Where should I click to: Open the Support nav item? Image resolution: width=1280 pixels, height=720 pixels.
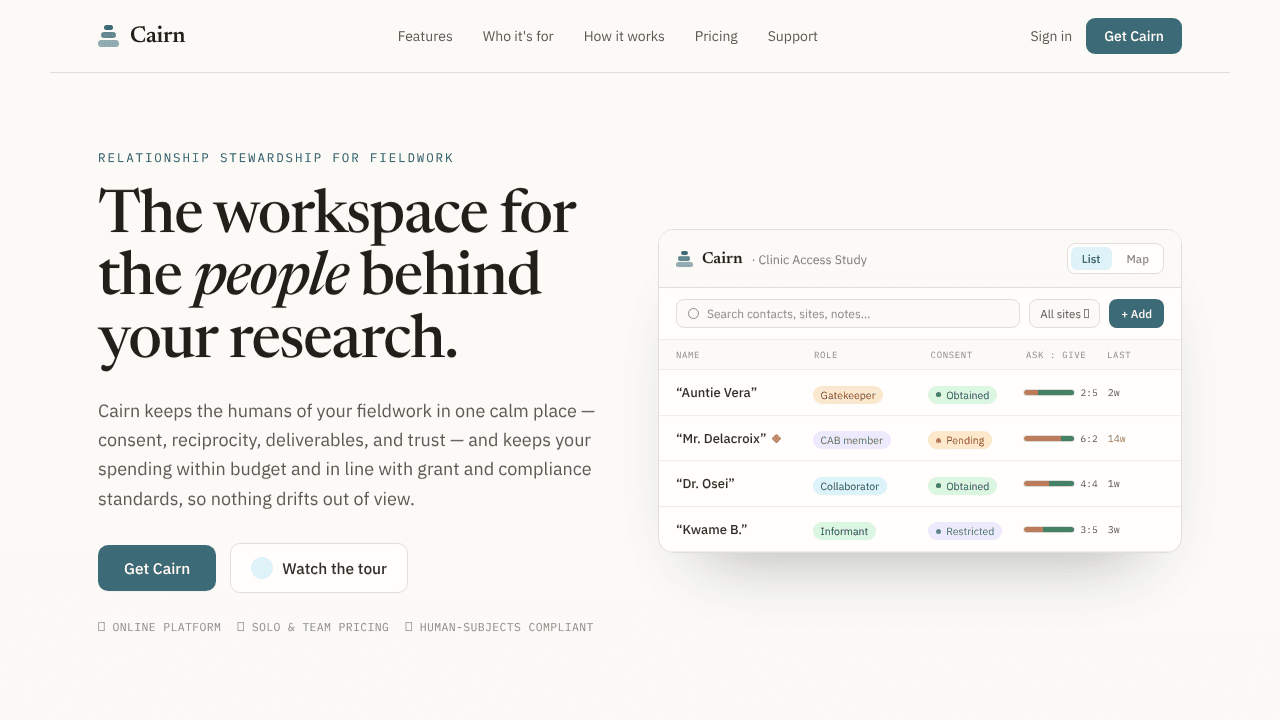(x=793, y=36)
